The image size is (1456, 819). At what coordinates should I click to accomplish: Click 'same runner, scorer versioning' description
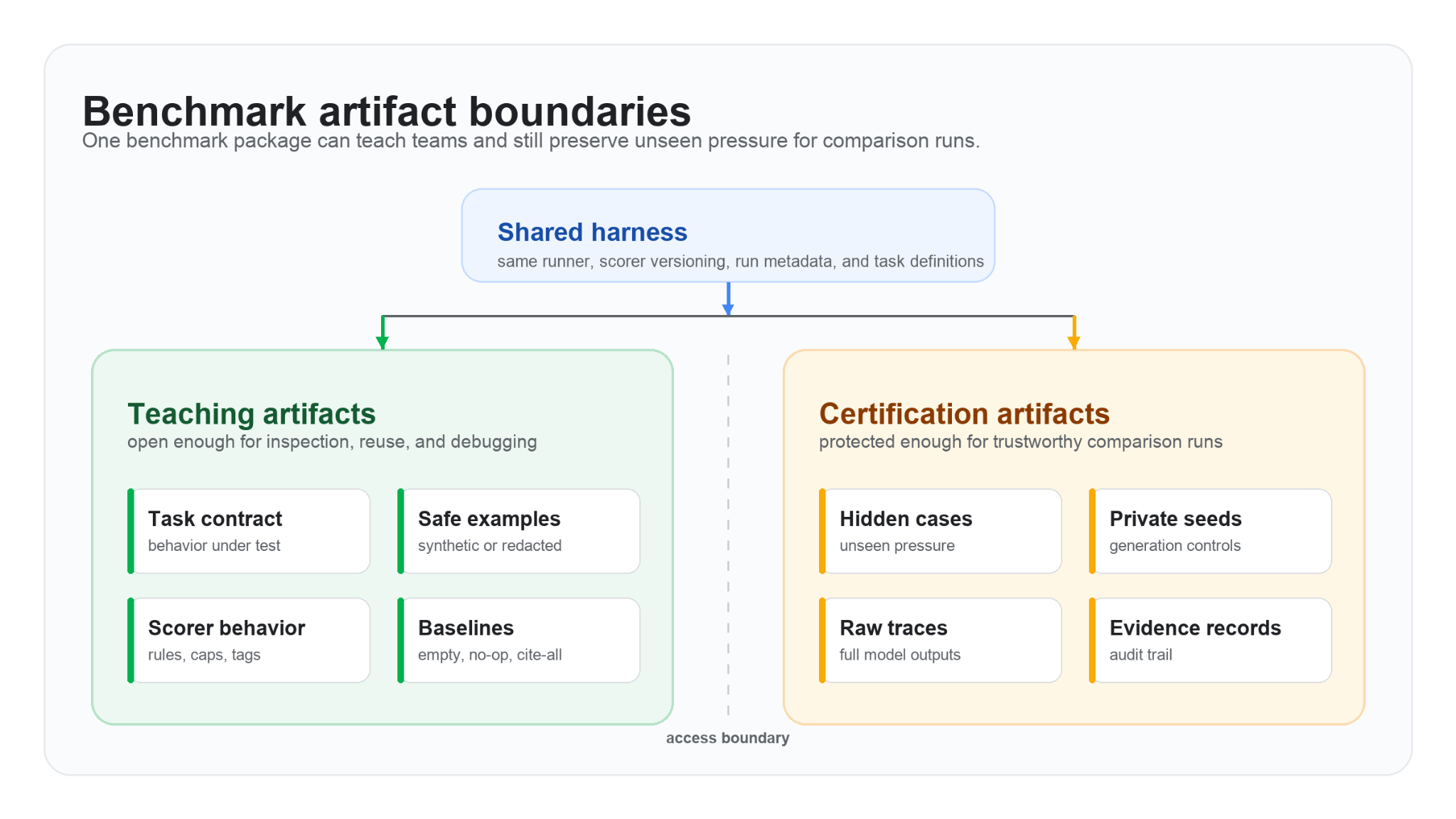(x=741, y=262)
